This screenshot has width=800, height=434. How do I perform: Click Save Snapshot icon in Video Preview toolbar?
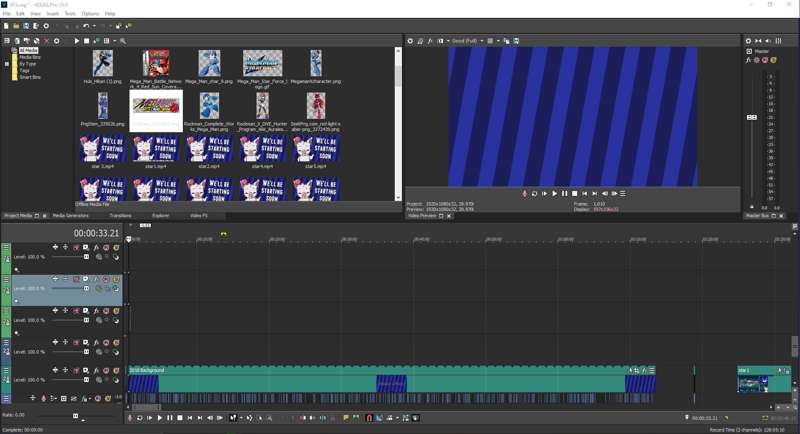point(516,41)
